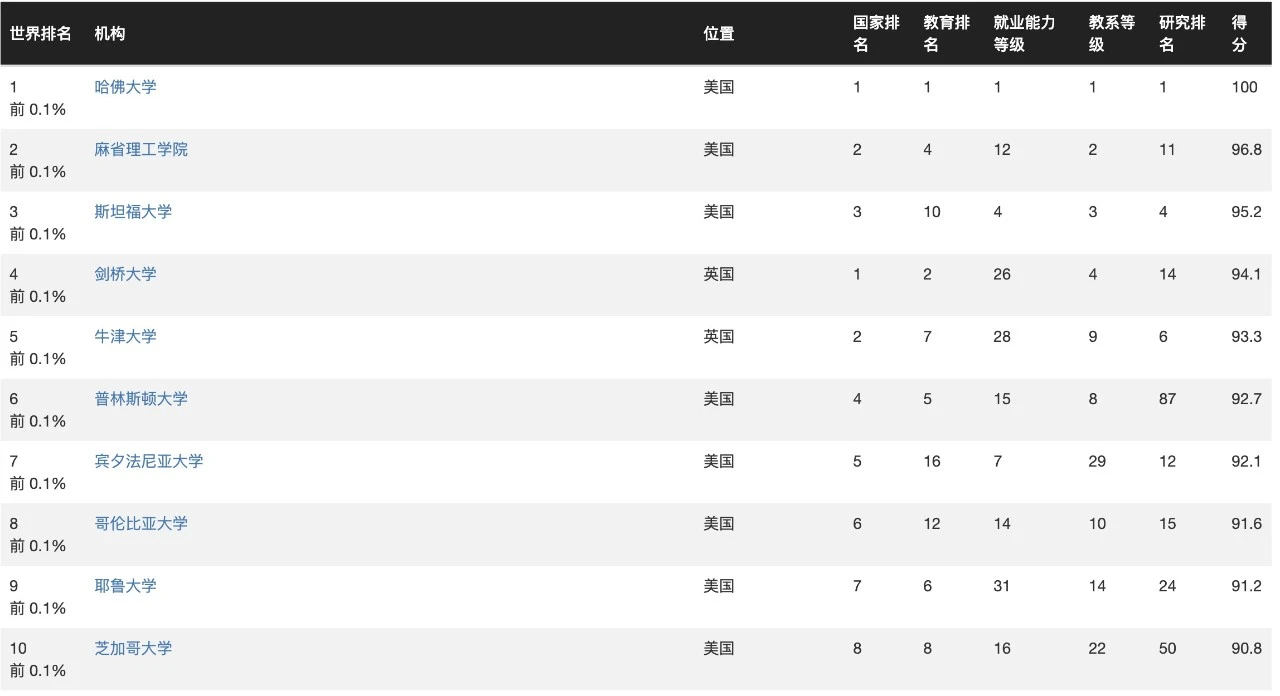Open 普林斯顿大学 institution link
This screenshot has width=1280, height=696.
click(x=141, y=398)
